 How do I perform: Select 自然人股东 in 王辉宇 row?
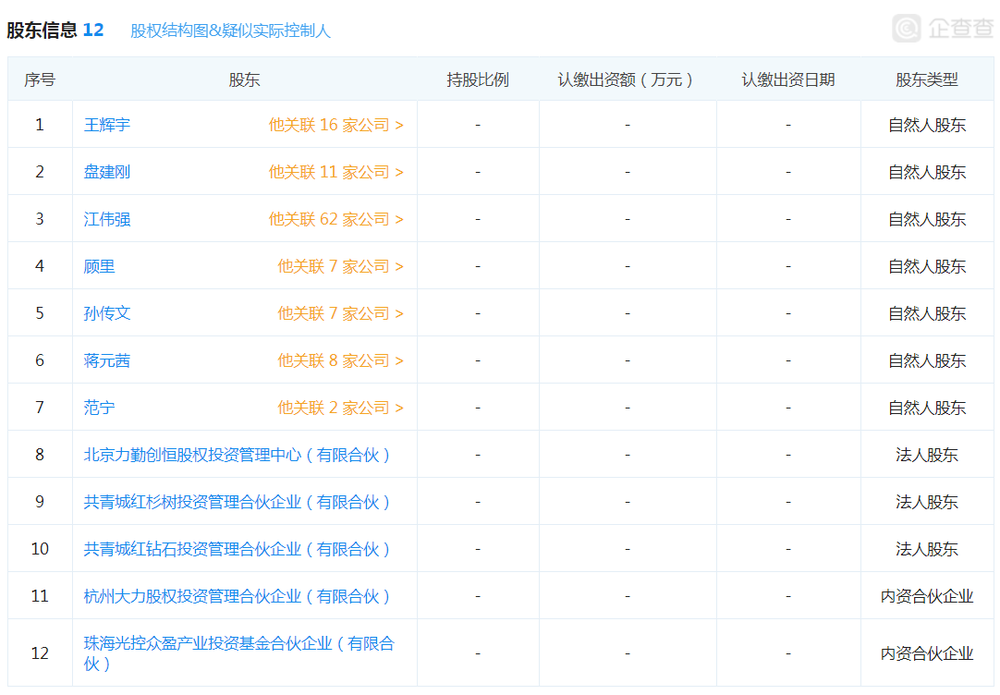[927, 124]
